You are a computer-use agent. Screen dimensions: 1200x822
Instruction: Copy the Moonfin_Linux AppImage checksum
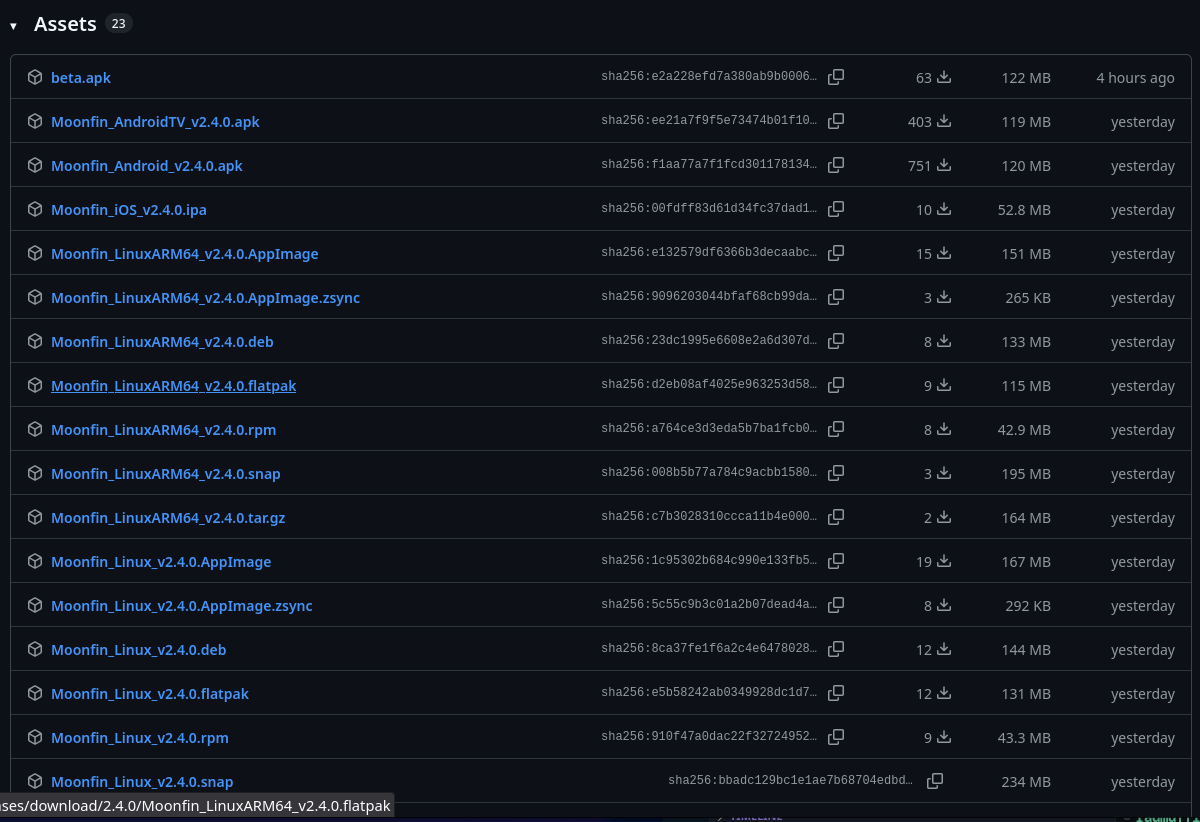(836, 561)
